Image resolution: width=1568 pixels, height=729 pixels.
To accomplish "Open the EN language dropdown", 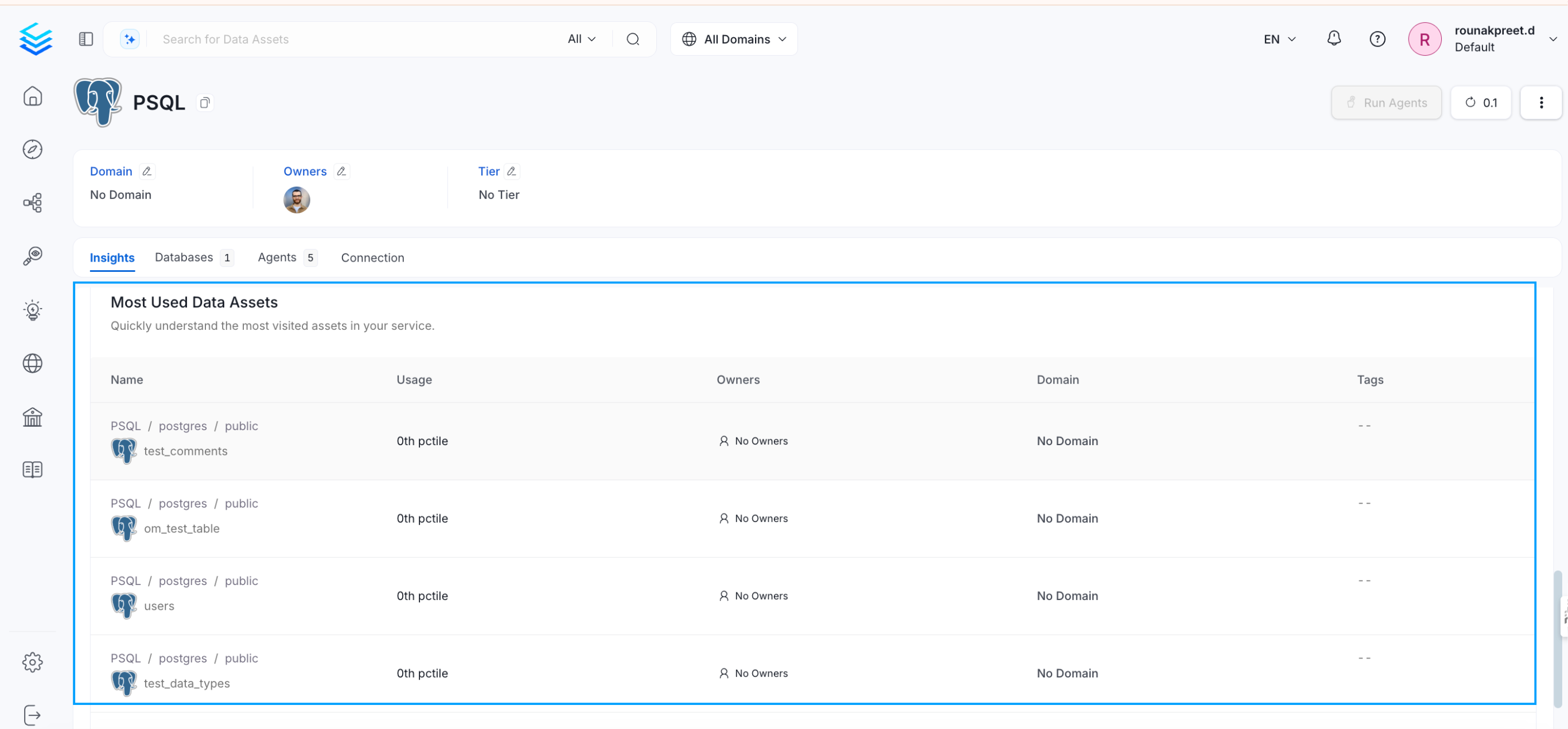I will tap(1279, 39).
